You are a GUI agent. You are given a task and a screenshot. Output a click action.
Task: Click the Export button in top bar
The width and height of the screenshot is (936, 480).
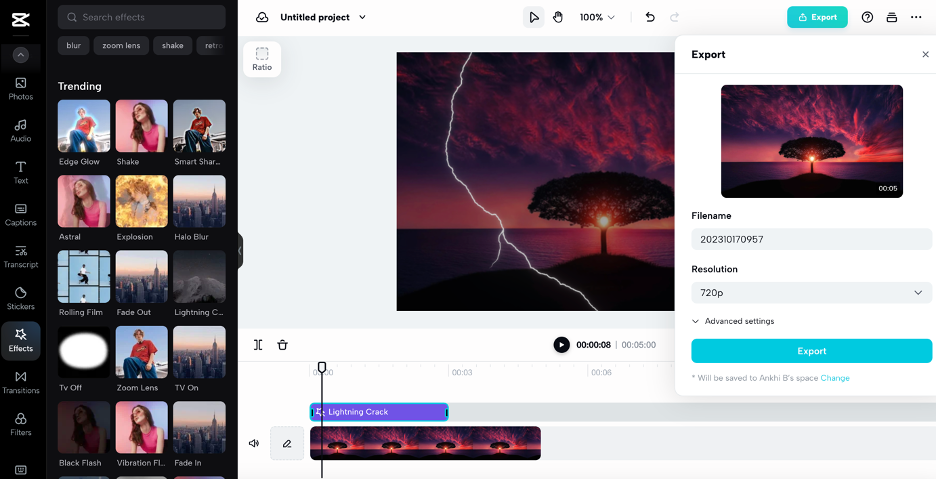tap(817, 17)
